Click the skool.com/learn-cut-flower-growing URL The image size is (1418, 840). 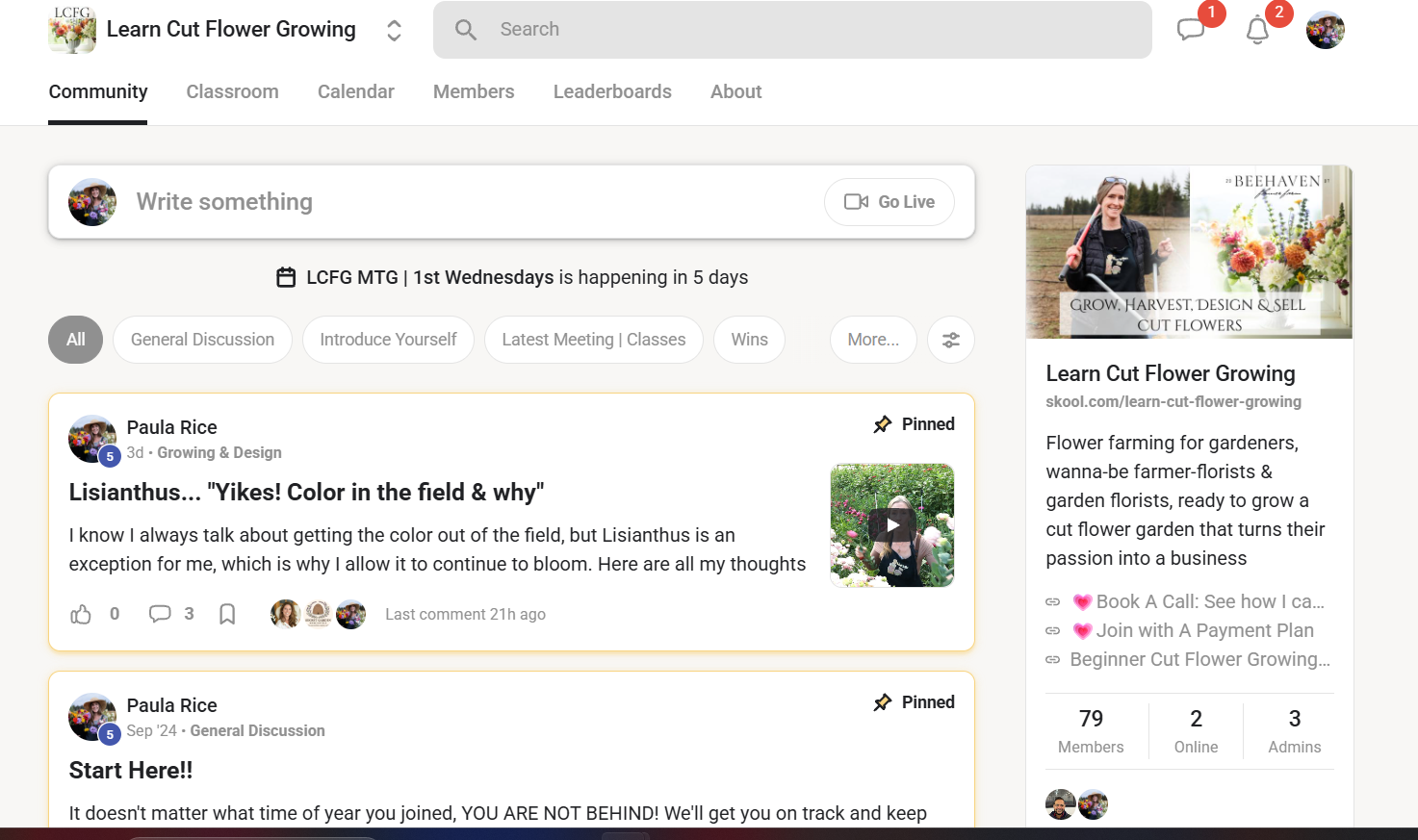coord(1173,401)
